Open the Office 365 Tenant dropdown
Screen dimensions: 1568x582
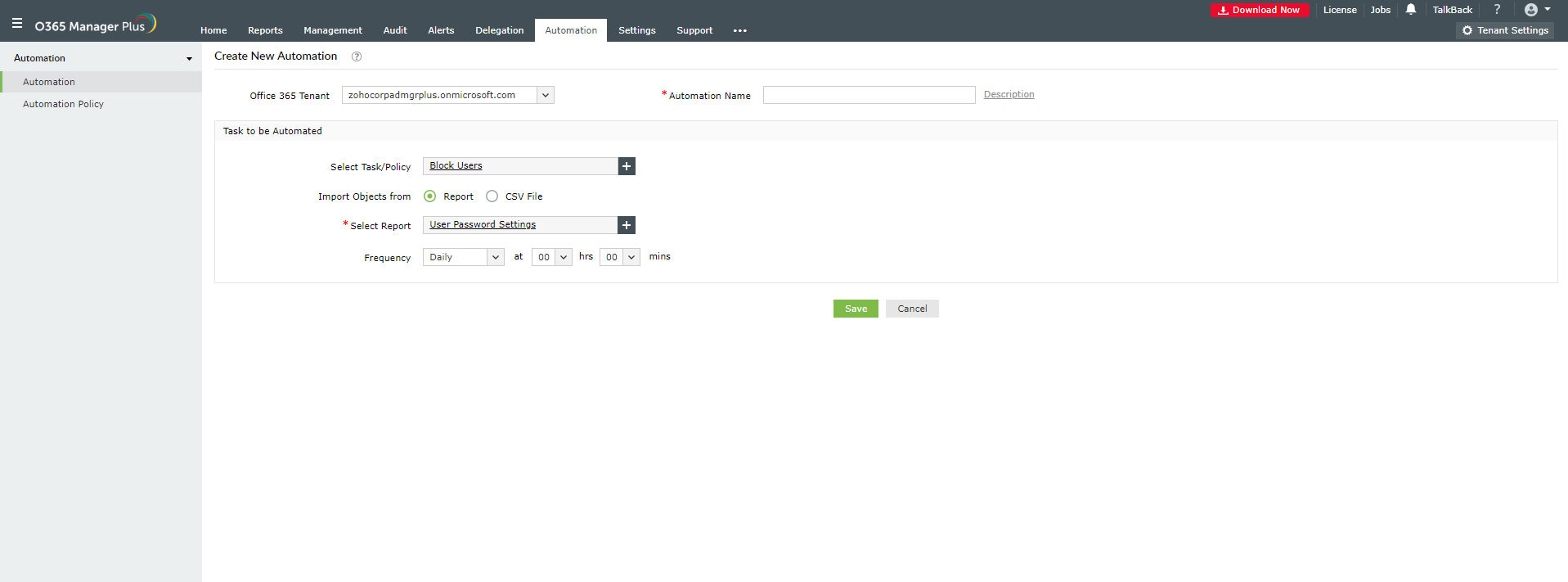[x=447, y=95]
